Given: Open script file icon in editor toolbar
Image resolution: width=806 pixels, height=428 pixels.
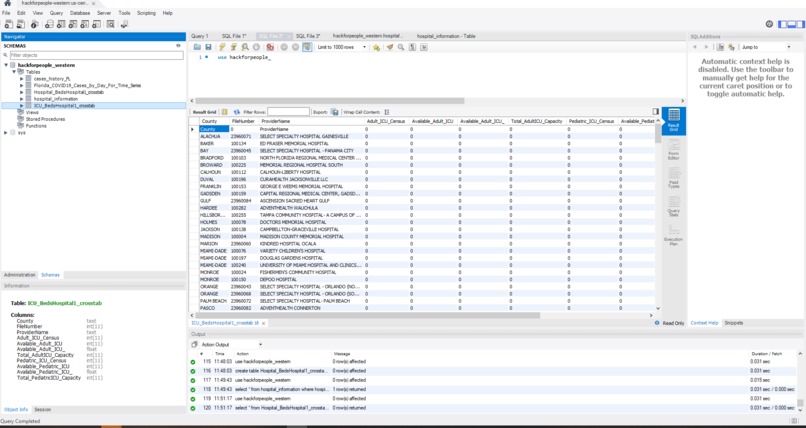Looking at the screenshot, I should (x=197, y=47).
